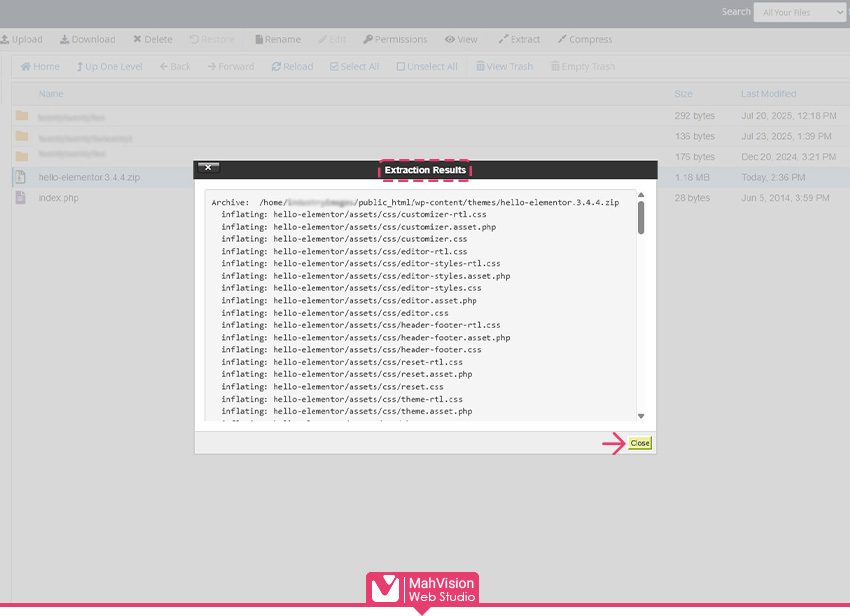Click the extraction log scroll-down arrow
This screenshot has height=616, width=850.
[641, 416]
